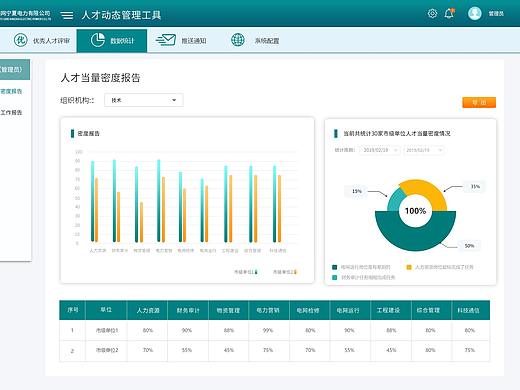Click the orange 导出 export button
Image resolution: width=520 pixels, height=390 pixels.
click(x=479, y=102)
